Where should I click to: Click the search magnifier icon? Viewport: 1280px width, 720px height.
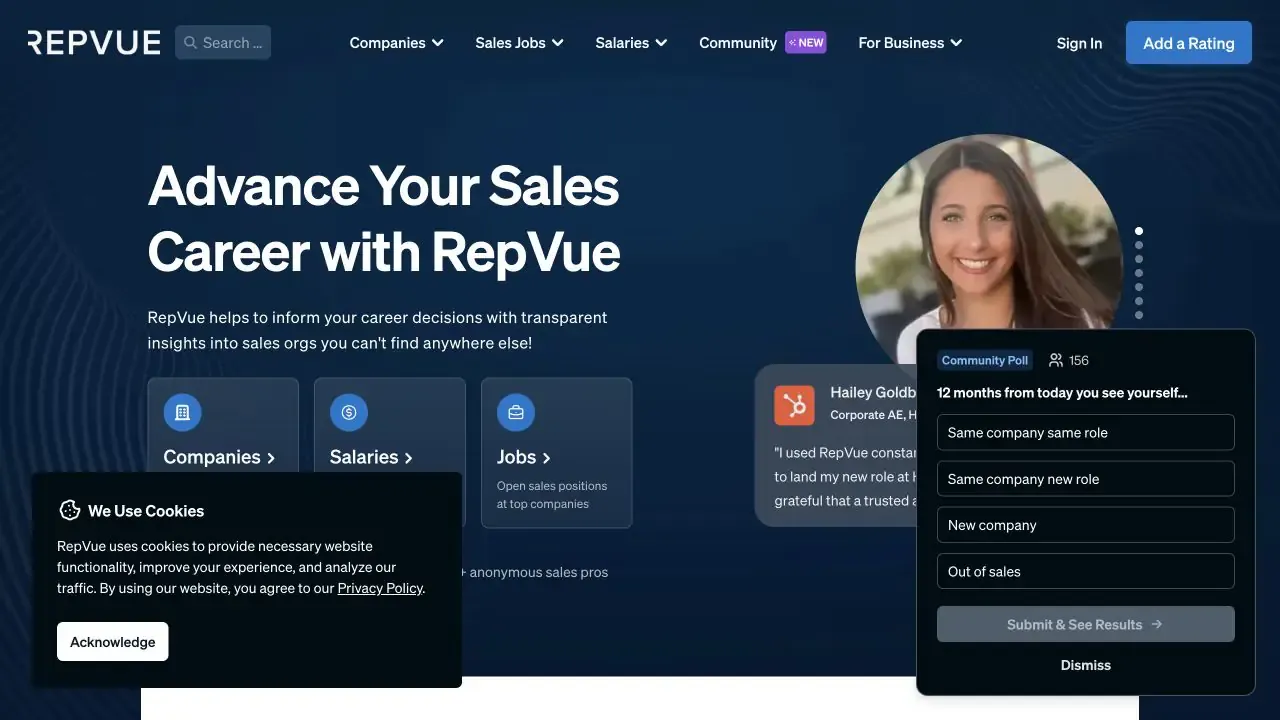tap(191, 43)
